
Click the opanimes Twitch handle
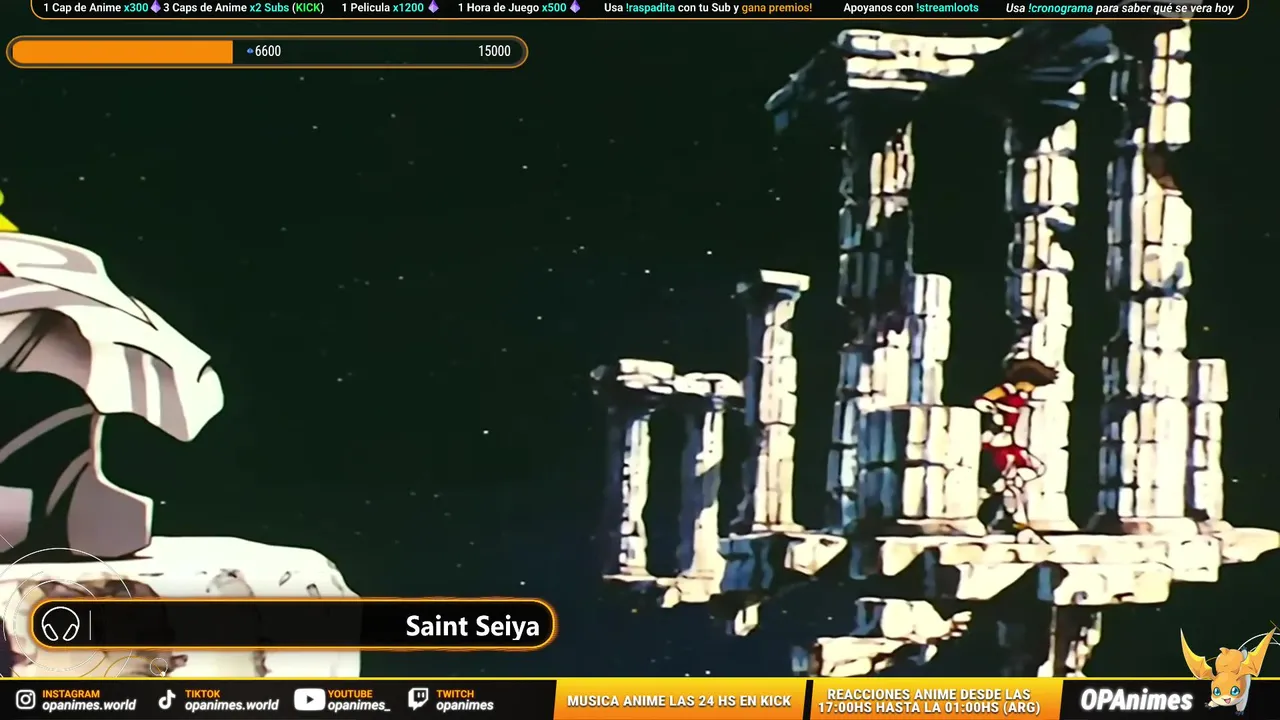point(465,705)
